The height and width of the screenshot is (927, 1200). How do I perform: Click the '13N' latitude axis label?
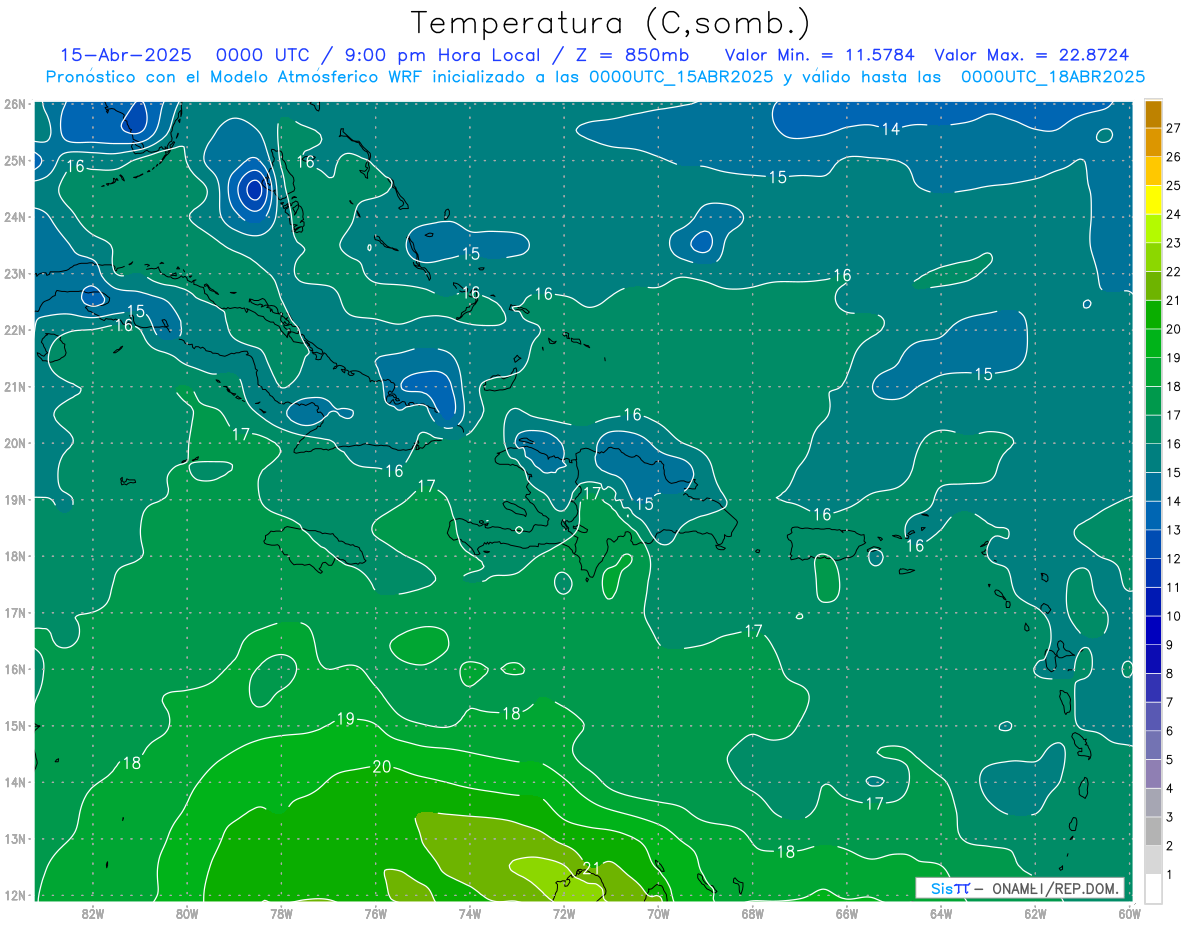pos(15,838)
